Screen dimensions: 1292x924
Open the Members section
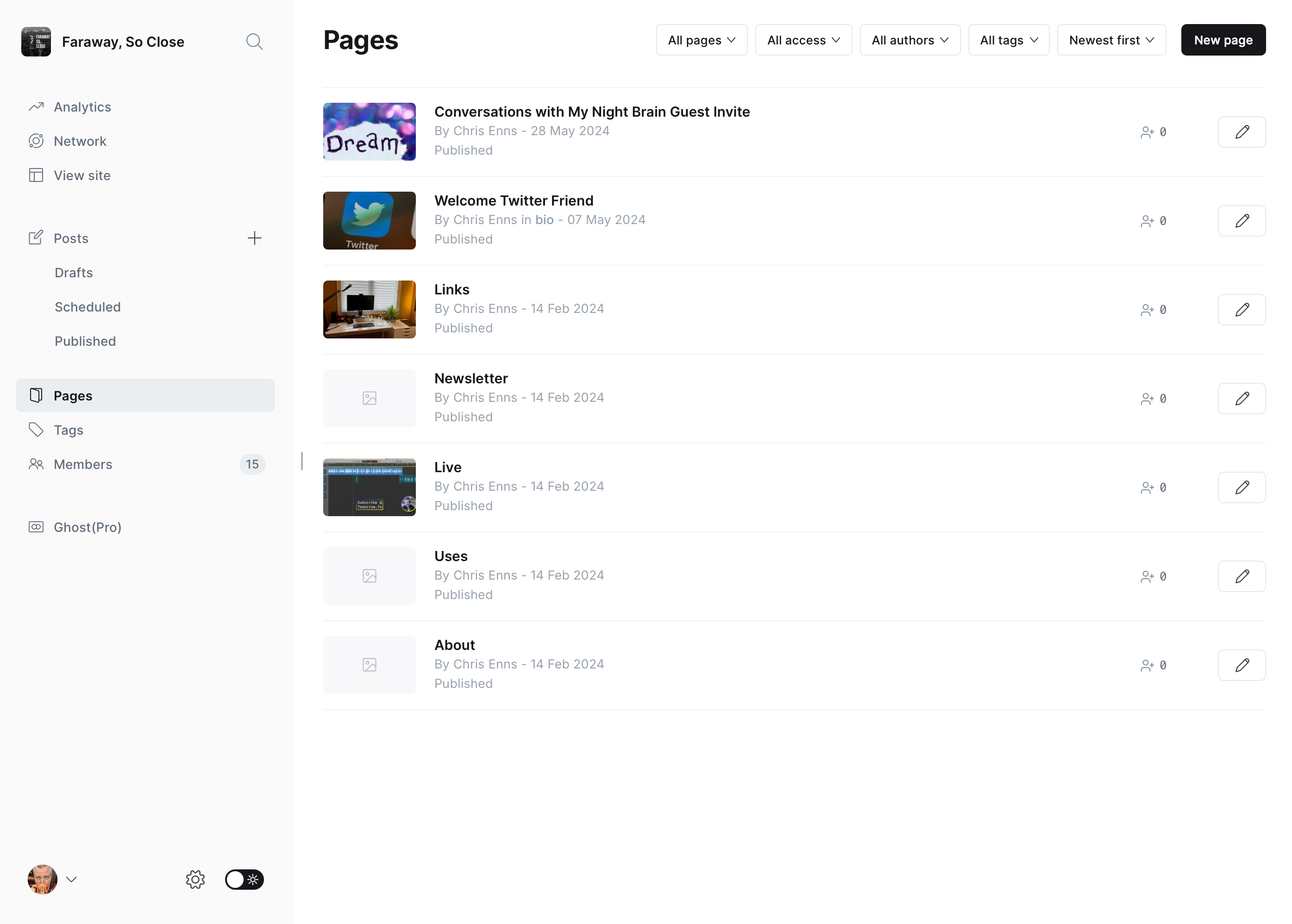point(83,464)
